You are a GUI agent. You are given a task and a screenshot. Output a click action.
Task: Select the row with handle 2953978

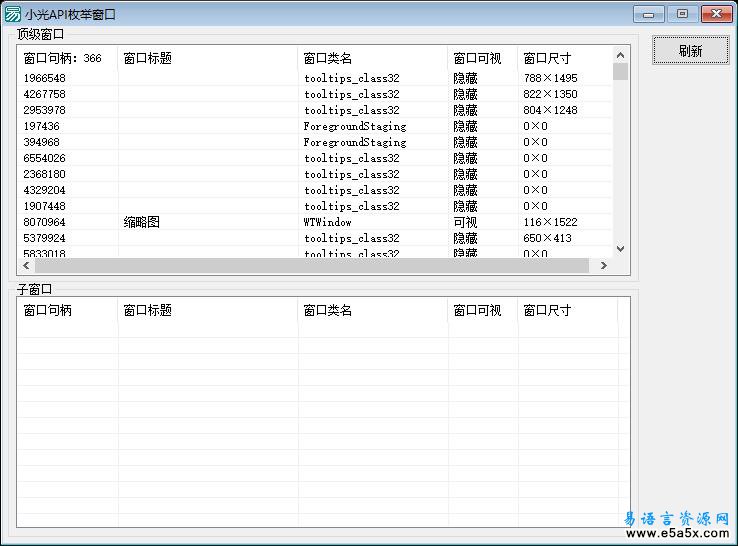pos(315,110)
